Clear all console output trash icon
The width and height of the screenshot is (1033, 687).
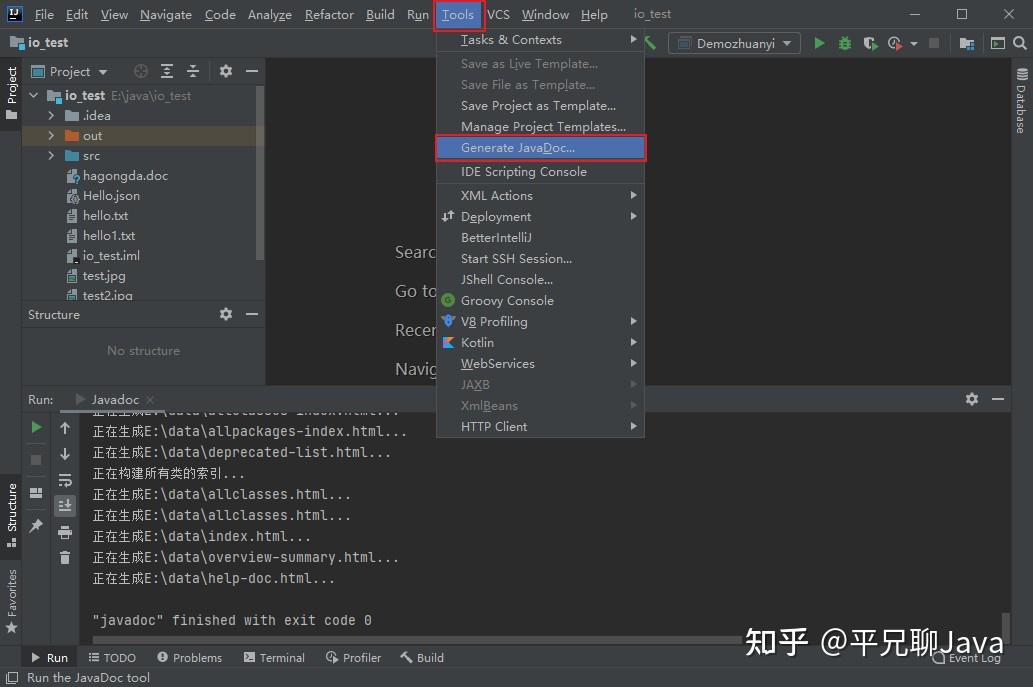pos(65,558)
